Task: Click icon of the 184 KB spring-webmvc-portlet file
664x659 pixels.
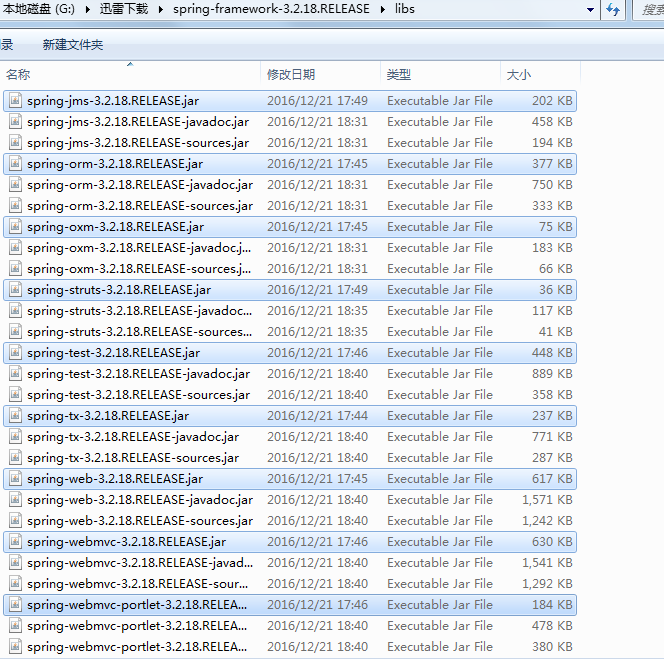Action: click(x=16, y=605)
